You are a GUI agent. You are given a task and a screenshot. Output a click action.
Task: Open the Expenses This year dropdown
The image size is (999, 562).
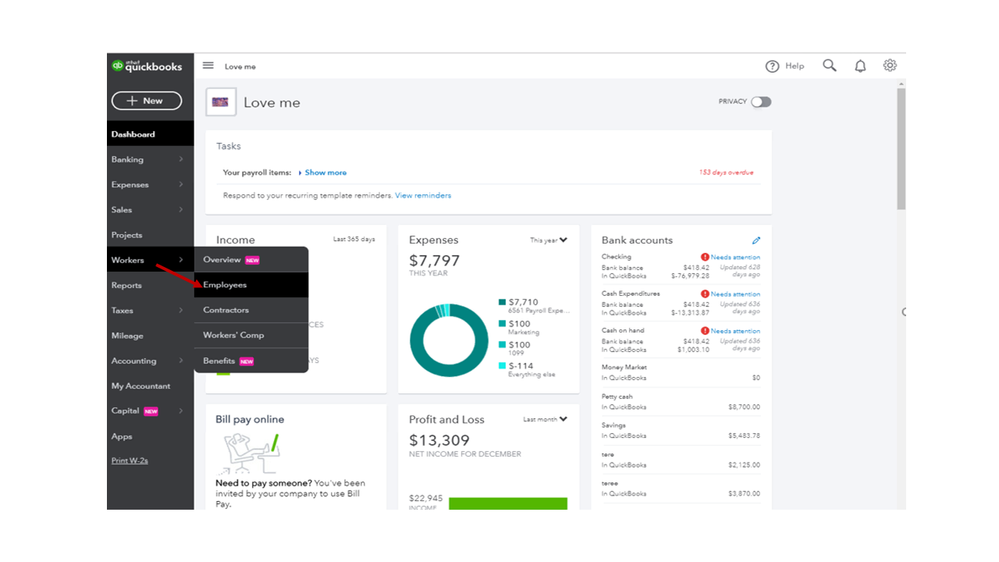[549, 240]
